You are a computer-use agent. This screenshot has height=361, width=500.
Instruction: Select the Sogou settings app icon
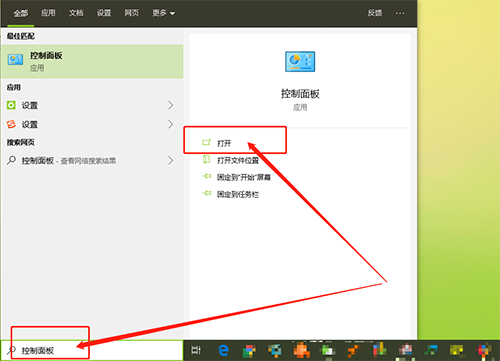11,124
